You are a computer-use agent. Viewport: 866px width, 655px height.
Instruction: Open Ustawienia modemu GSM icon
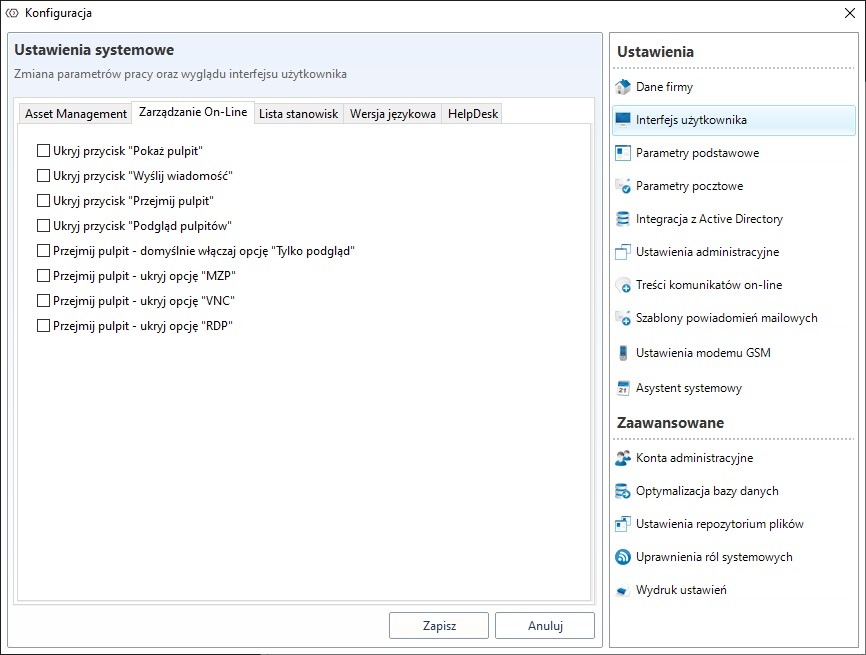(623, 353)
